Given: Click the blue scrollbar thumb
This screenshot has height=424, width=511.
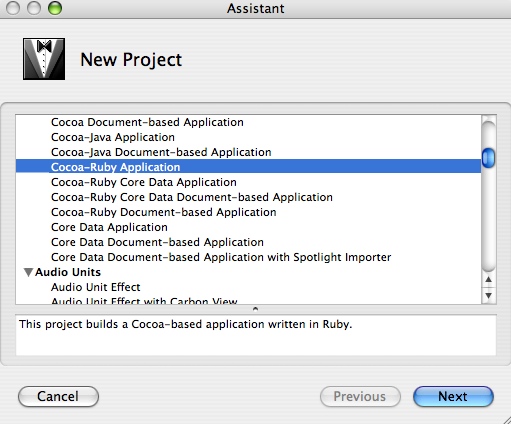Looking at the screenshot, I should pos(488,157).
